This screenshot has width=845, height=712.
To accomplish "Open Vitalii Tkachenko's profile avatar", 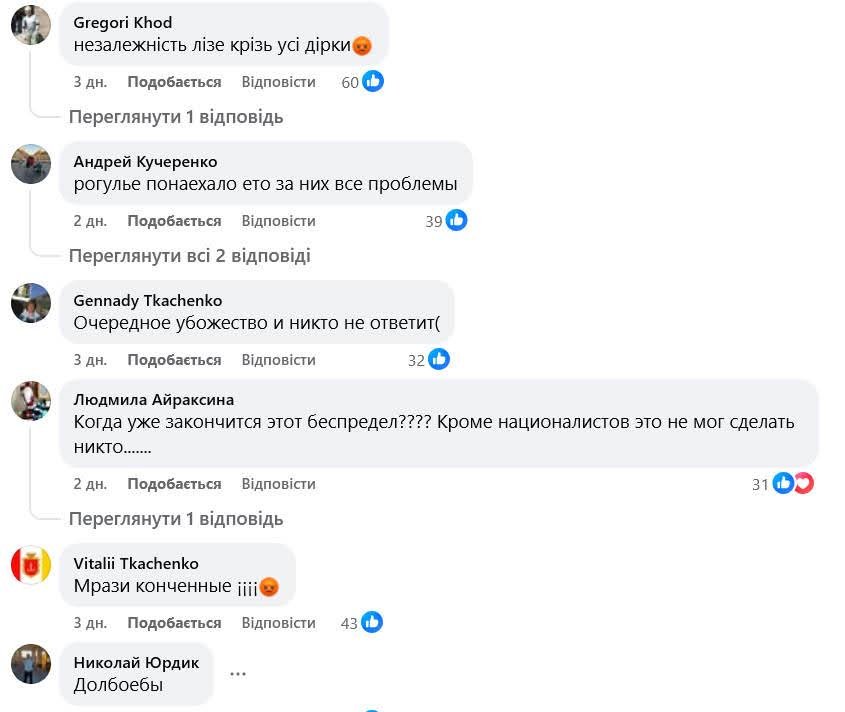I will [30, 565].
